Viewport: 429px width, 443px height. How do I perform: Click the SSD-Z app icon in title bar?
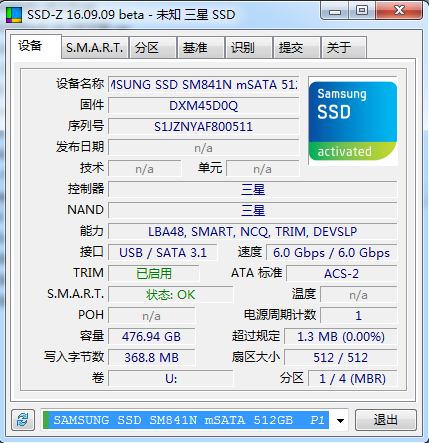click(14, 15)
